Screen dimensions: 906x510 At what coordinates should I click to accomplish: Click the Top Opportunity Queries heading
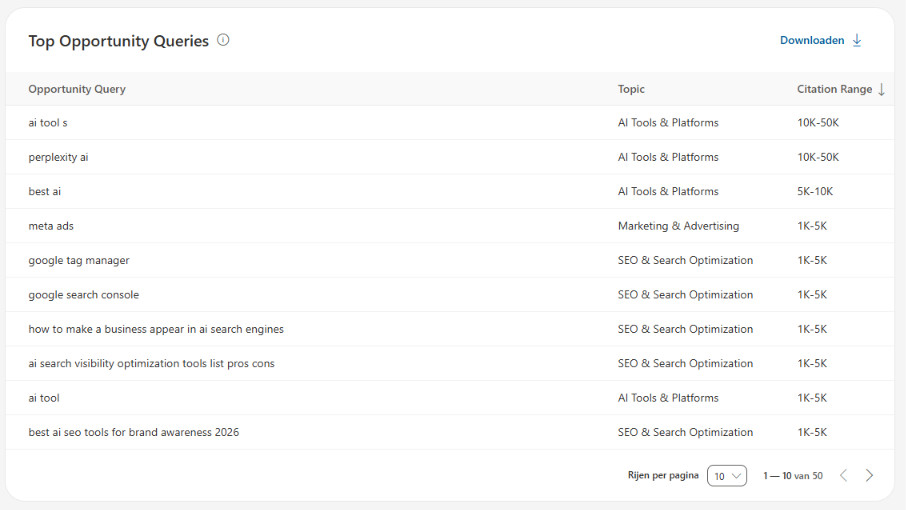coord(118,41)
